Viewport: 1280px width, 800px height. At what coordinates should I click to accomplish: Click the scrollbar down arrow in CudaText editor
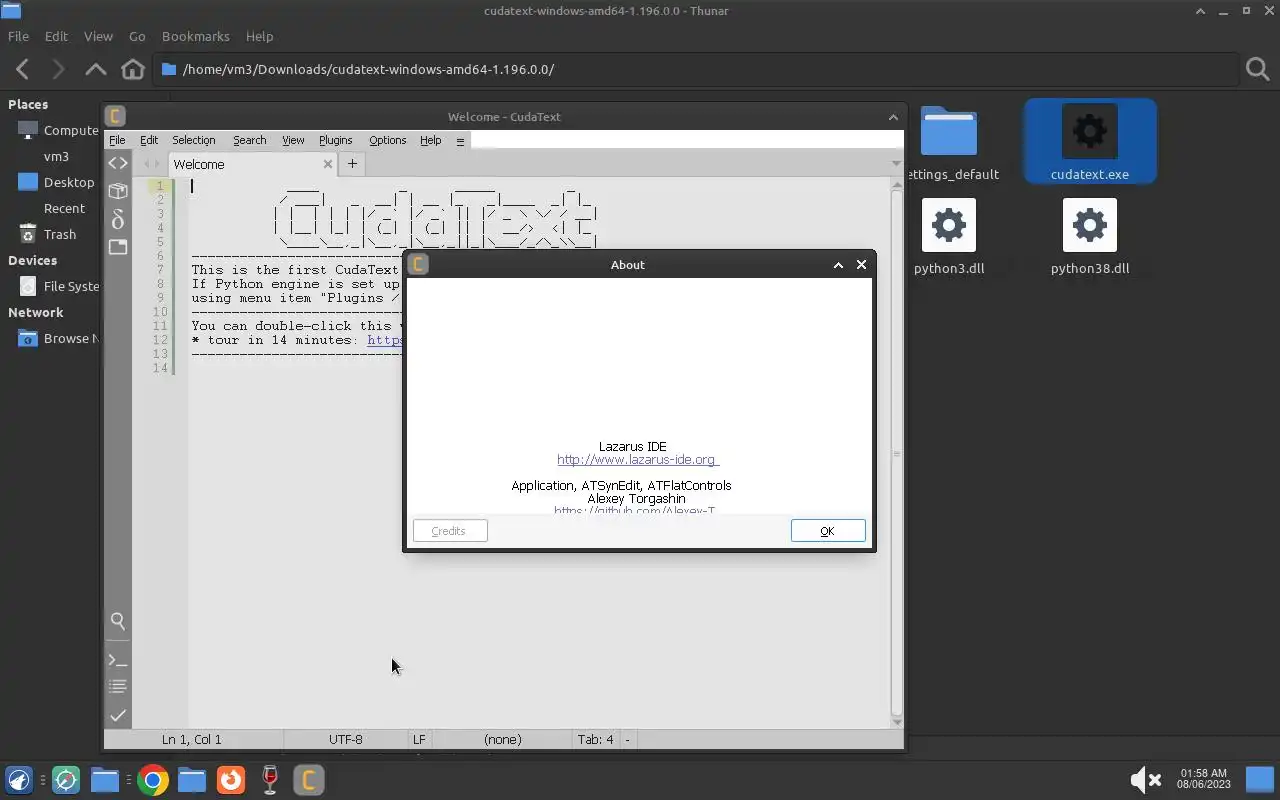coord(896,722)
